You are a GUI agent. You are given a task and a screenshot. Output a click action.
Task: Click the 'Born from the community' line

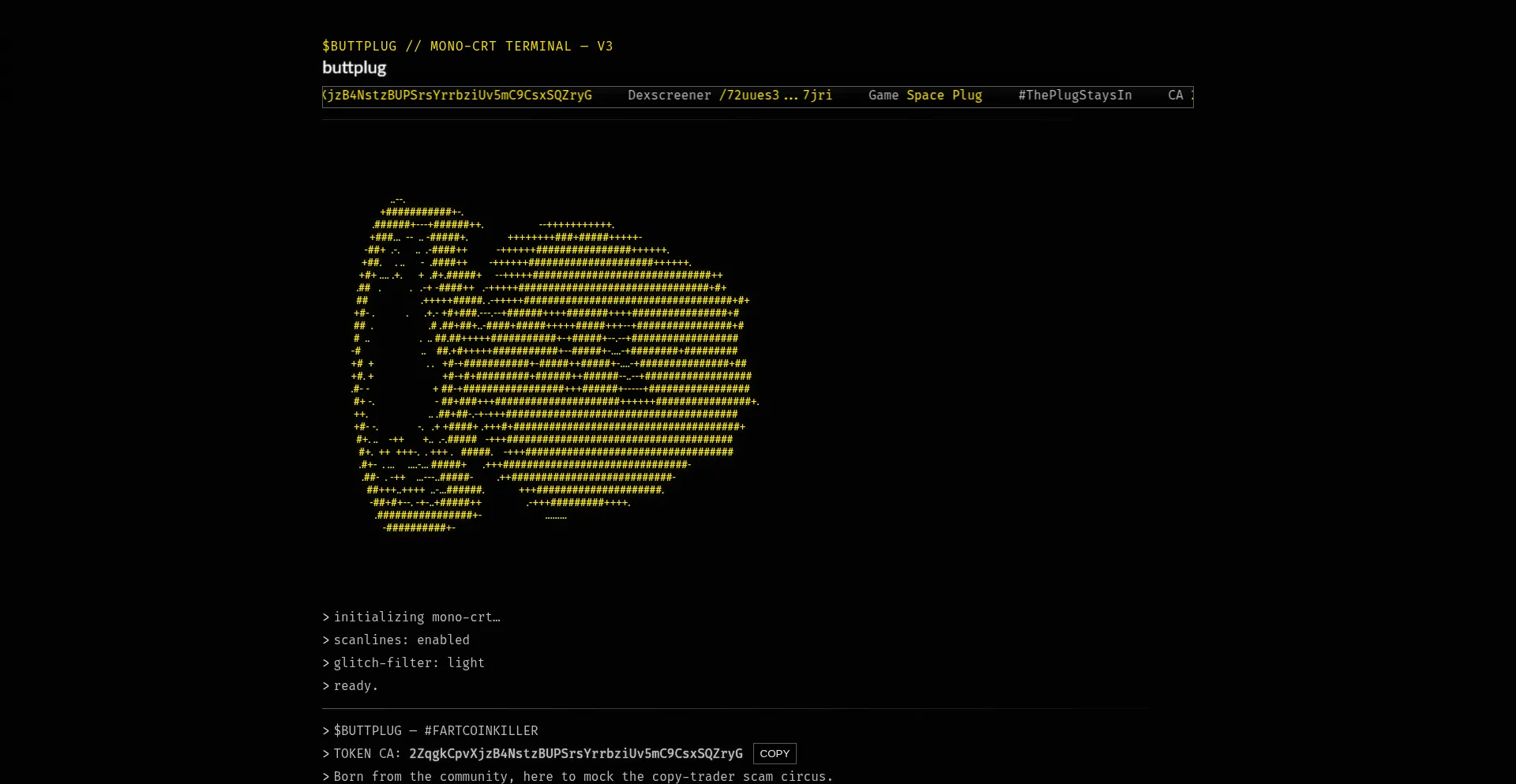coord(583,776)
